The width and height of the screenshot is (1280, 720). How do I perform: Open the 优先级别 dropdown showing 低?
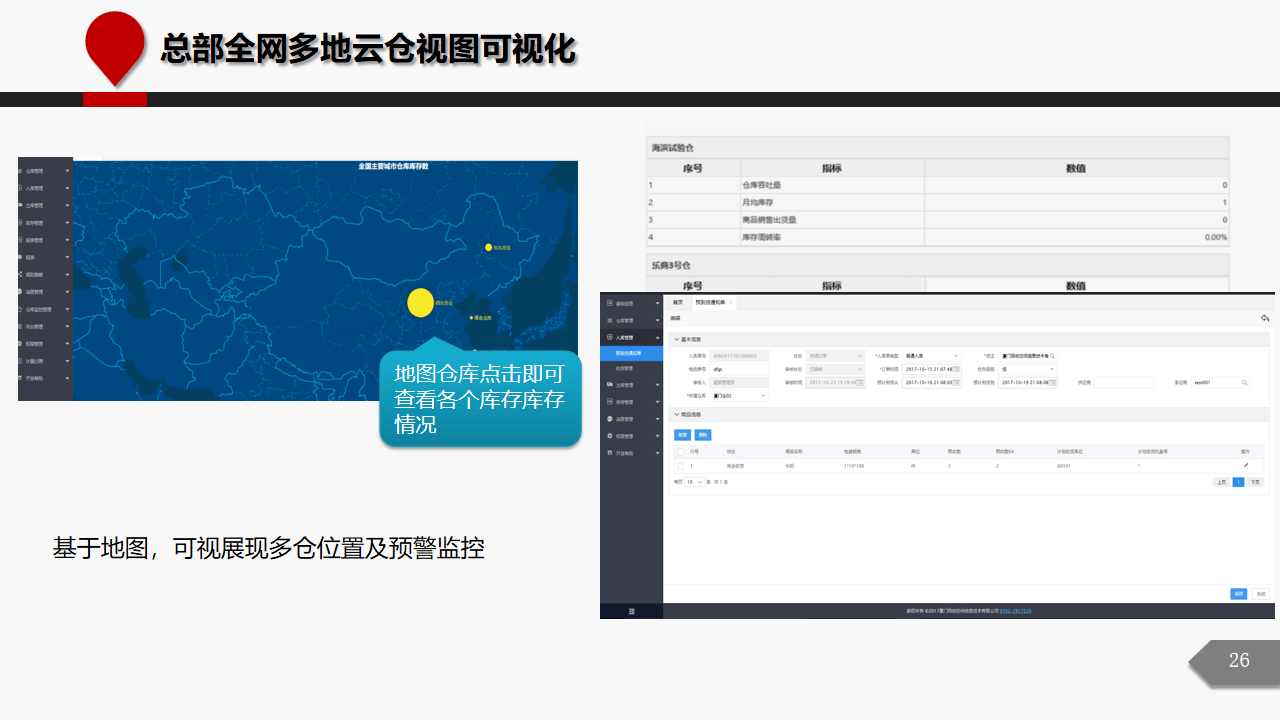click(x=1028, y=369)
